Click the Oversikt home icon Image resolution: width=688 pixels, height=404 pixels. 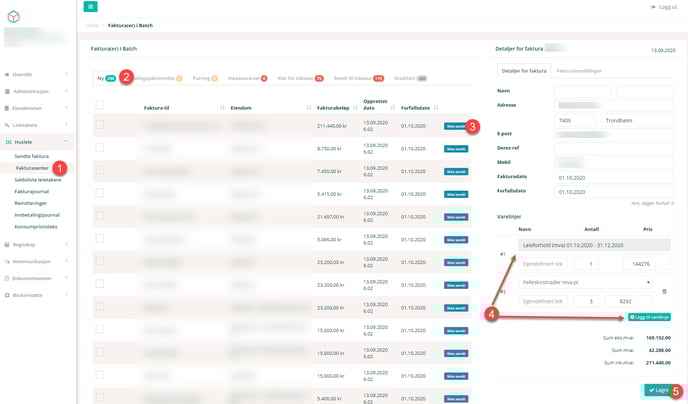7,75
